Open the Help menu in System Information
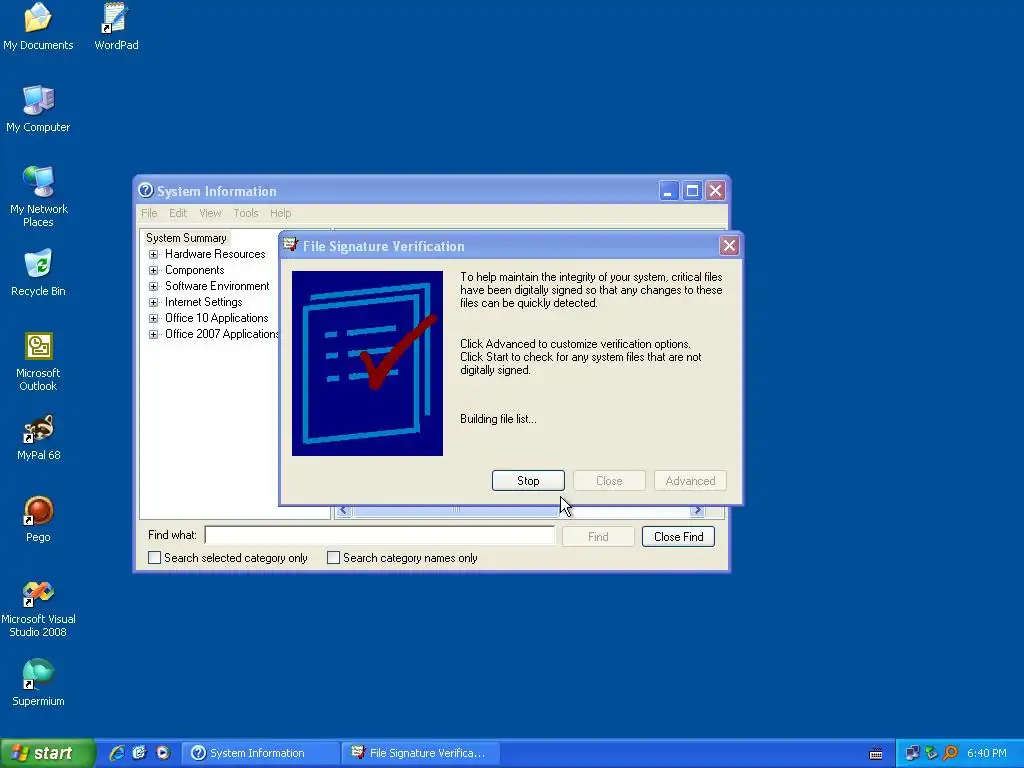1024x768 pixels. (x=280, y=213)
